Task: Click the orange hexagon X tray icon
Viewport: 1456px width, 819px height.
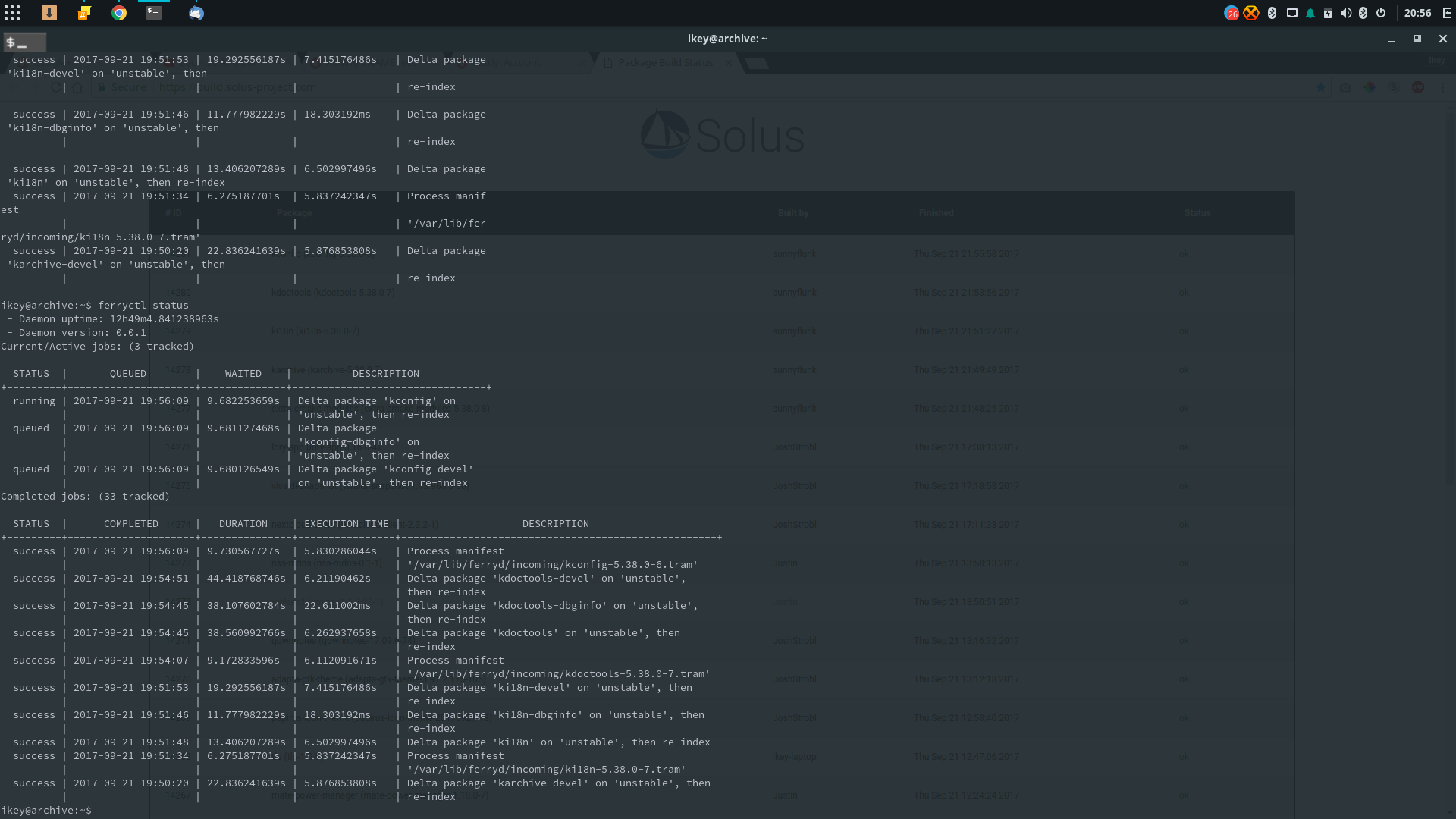Action: coord(1251,13)
